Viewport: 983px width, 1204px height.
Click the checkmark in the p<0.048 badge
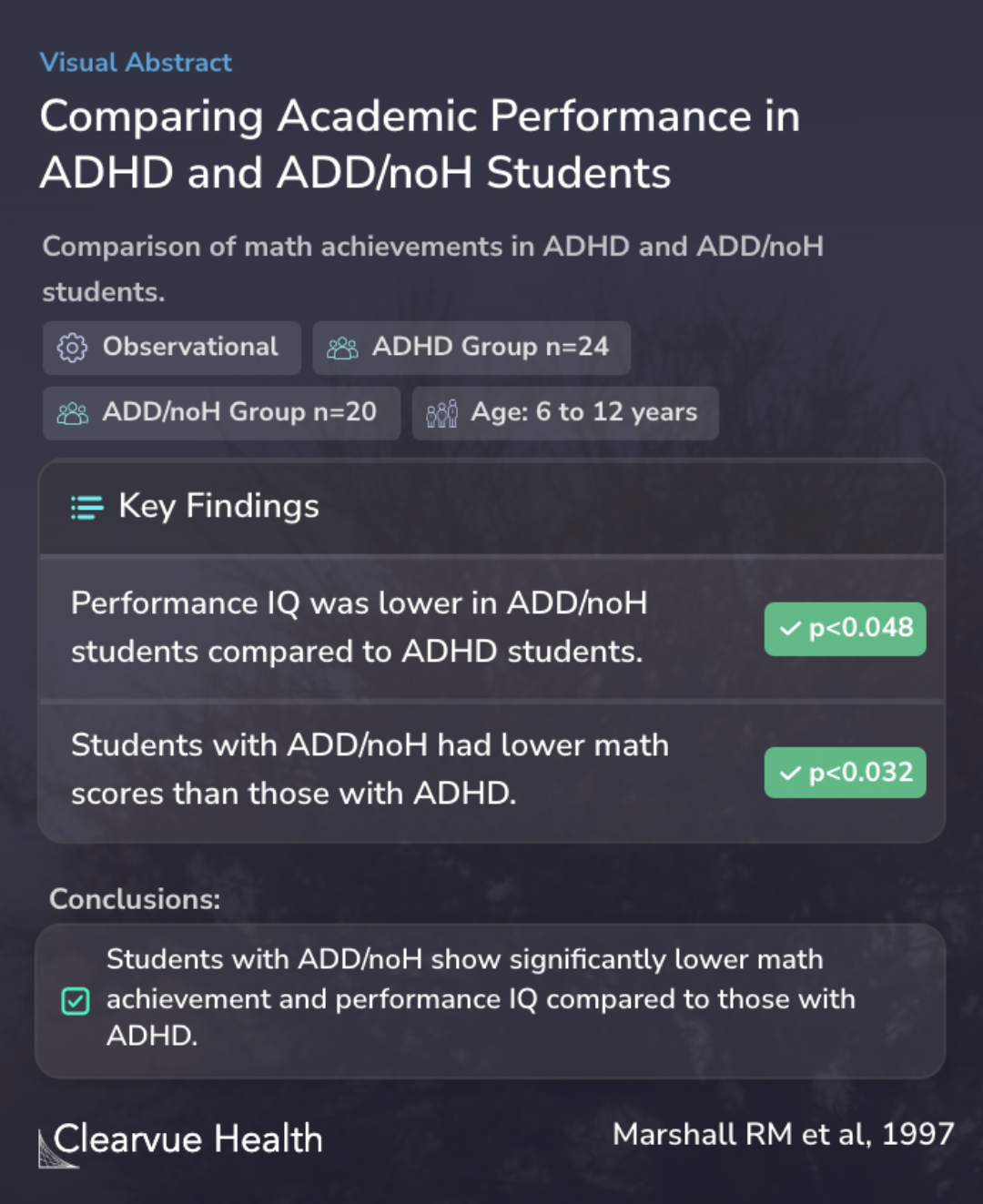tap(791, 628)
